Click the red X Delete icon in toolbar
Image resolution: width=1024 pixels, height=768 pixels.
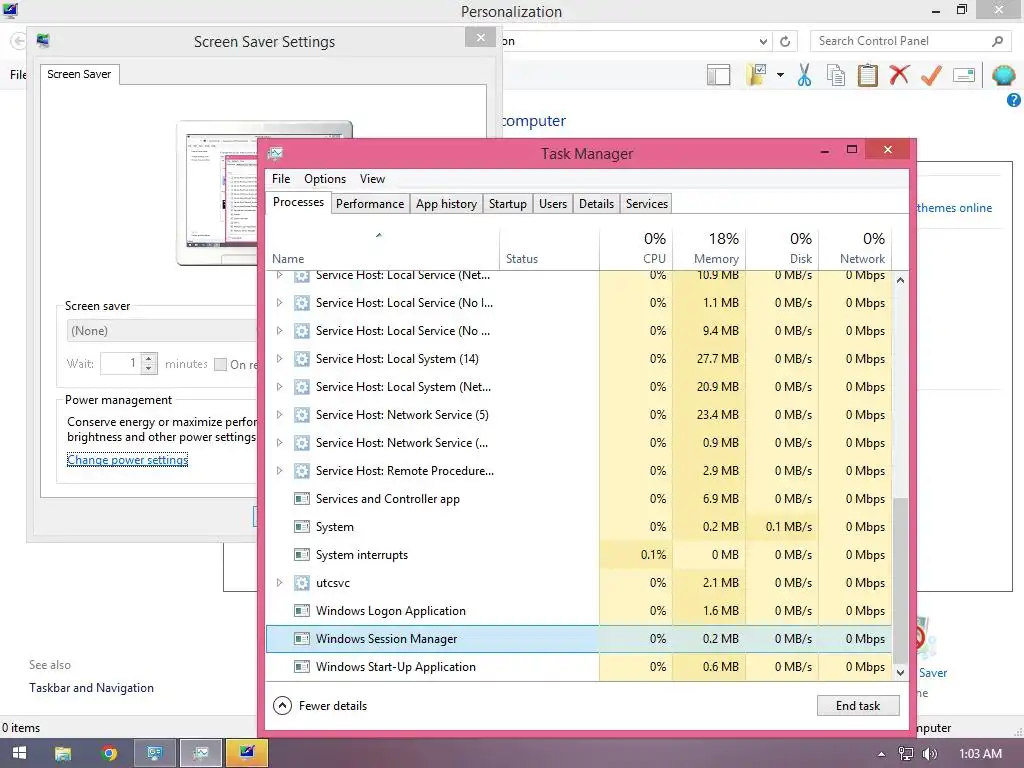pyautogui.click(x=899, y=74)
